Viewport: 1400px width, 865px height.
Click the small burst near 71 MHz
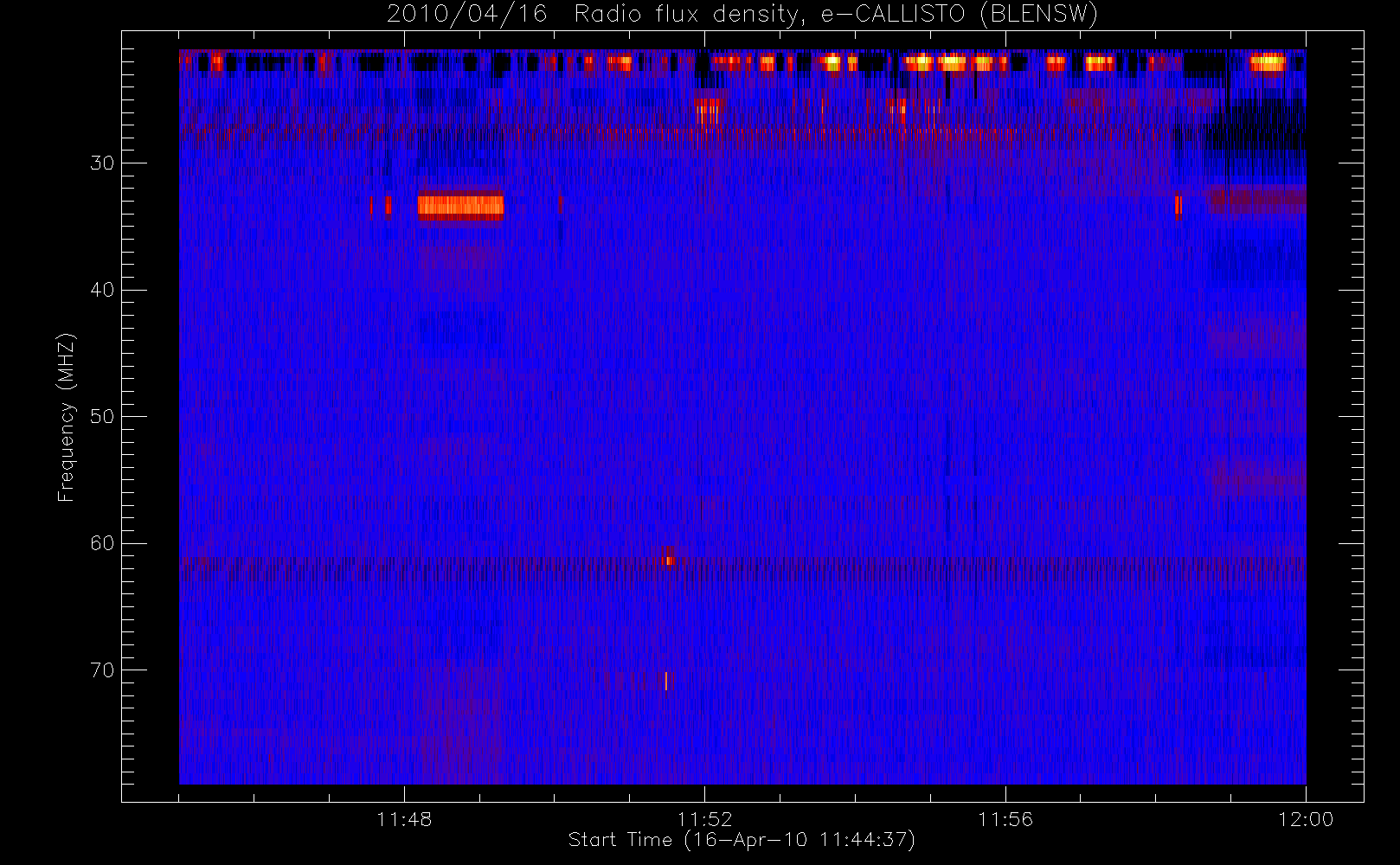pyautogui.click(x=667, y=682)
